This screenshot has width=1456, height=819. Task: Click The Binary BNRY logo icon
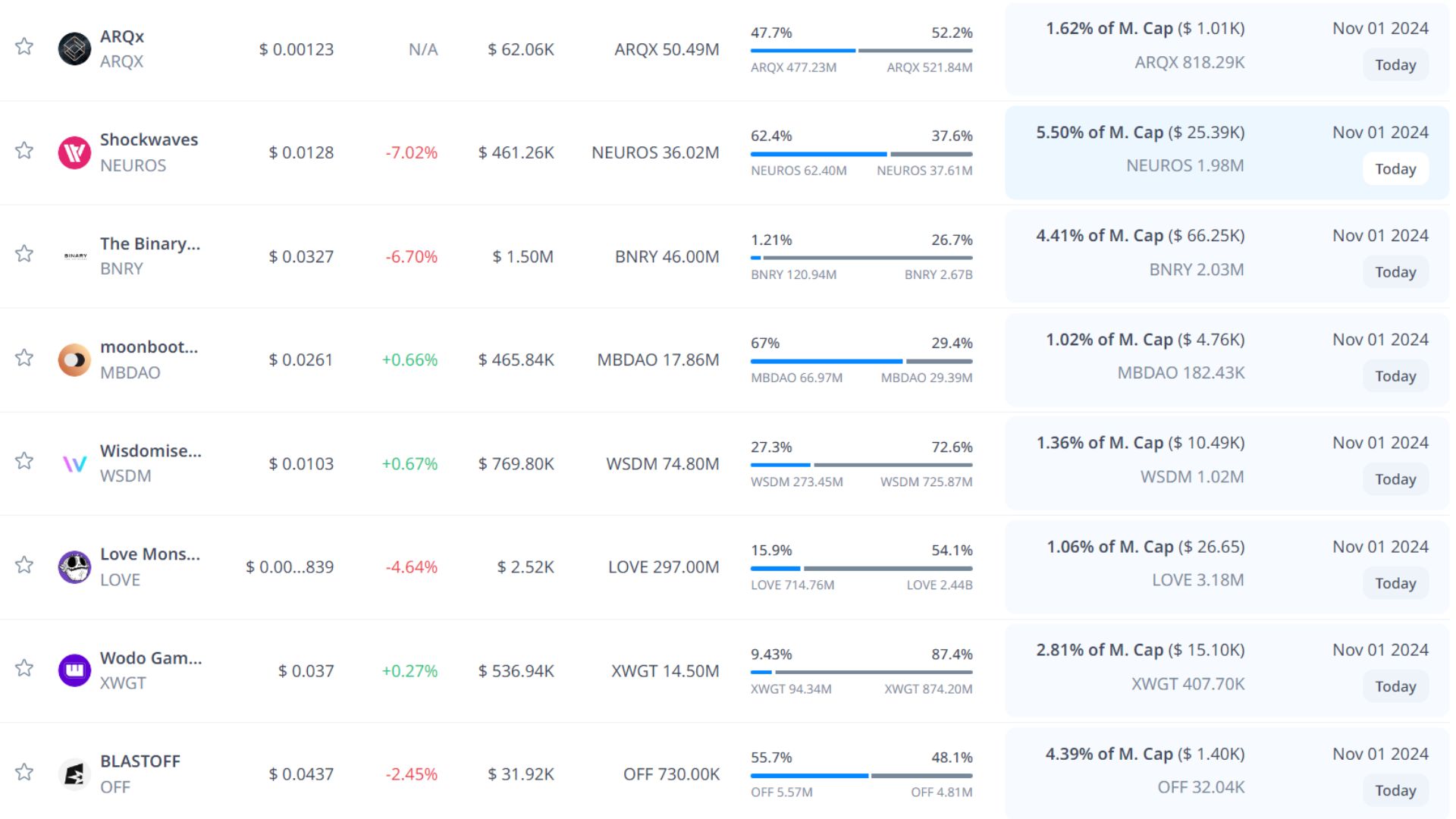(74, 256)
